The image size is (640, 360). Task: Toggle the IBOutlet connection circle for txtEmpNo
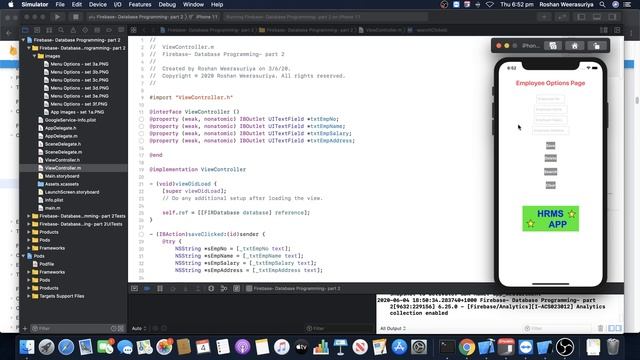point(141,119)
